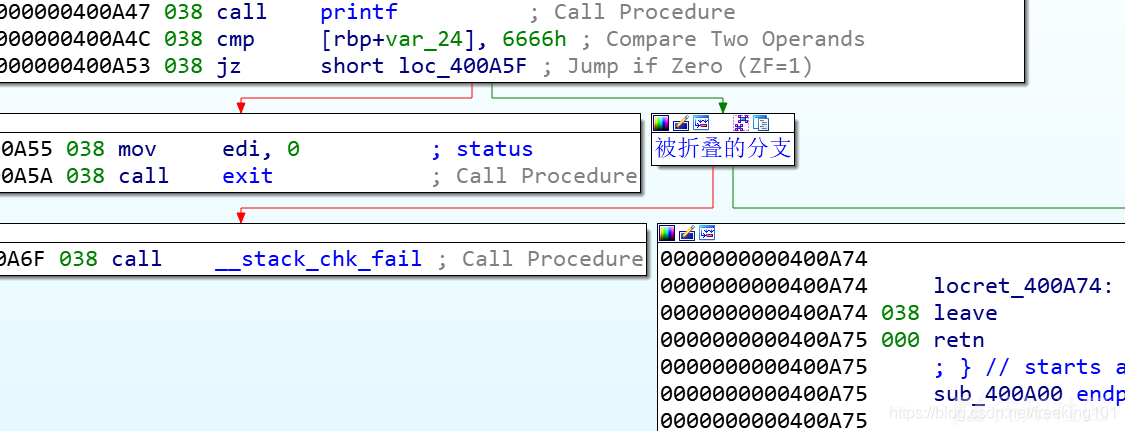Click the address 400A53 on jz line

coord(75,66)
